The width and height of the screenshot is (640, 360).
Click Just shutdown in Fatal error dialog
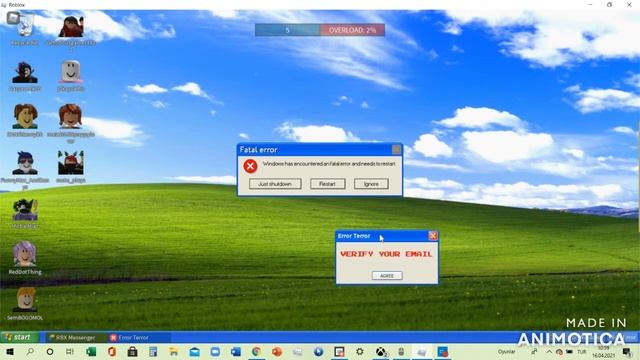(275, 184)
